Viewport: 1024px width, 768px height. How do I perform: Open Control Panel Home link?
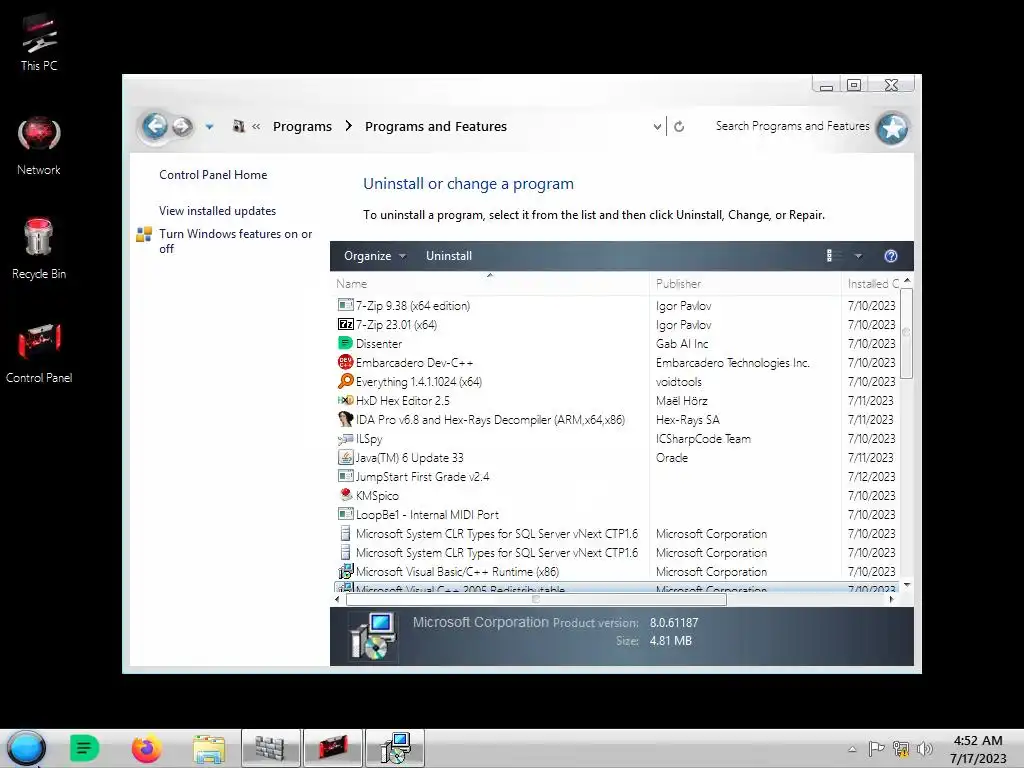[213, 174]
